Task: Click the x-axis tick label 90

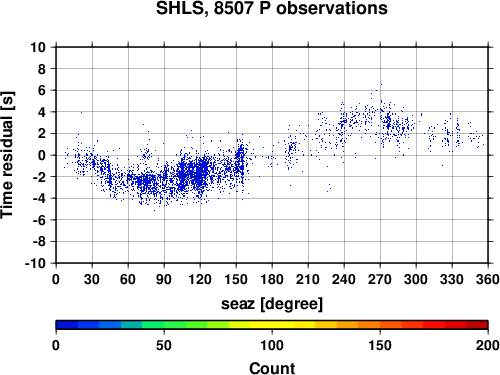Action: click(164, 279)
